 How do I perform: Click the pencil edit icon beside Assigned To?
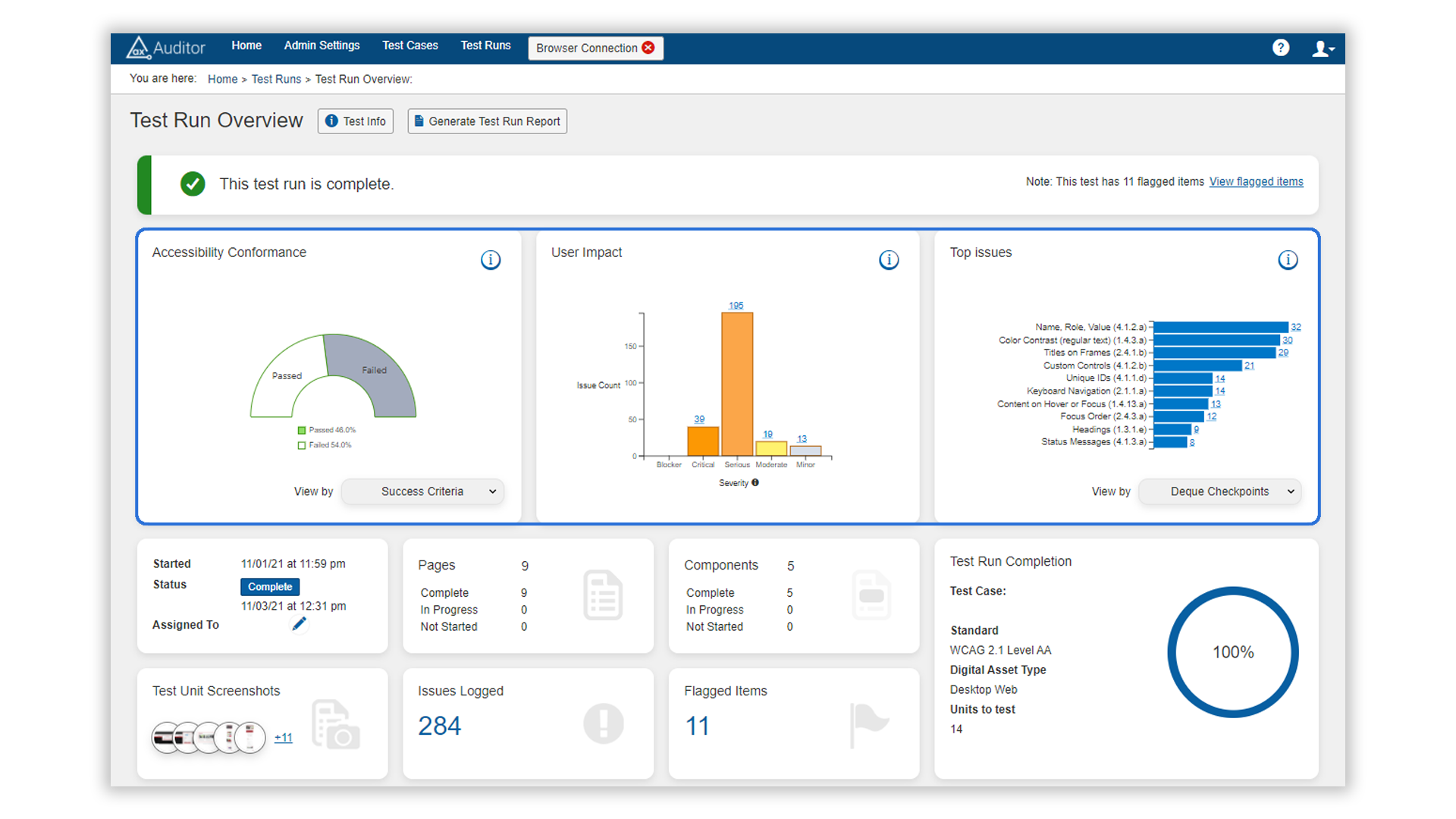click(x=300, y=623)
